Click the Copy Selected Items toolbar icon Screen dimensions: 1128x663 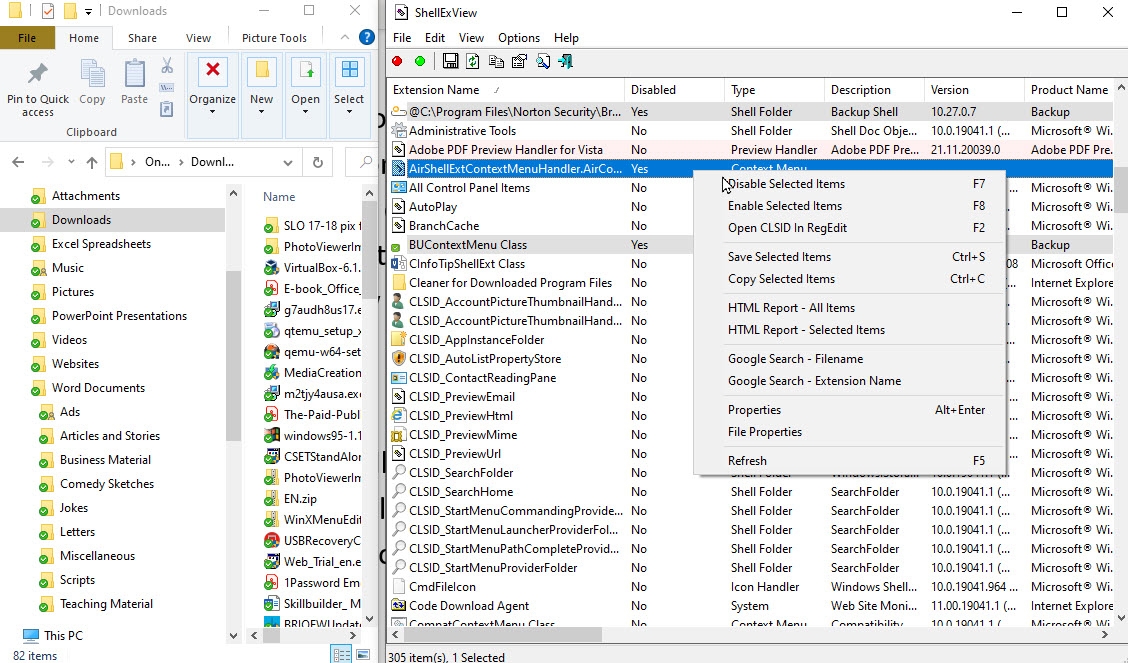(495, 61)
